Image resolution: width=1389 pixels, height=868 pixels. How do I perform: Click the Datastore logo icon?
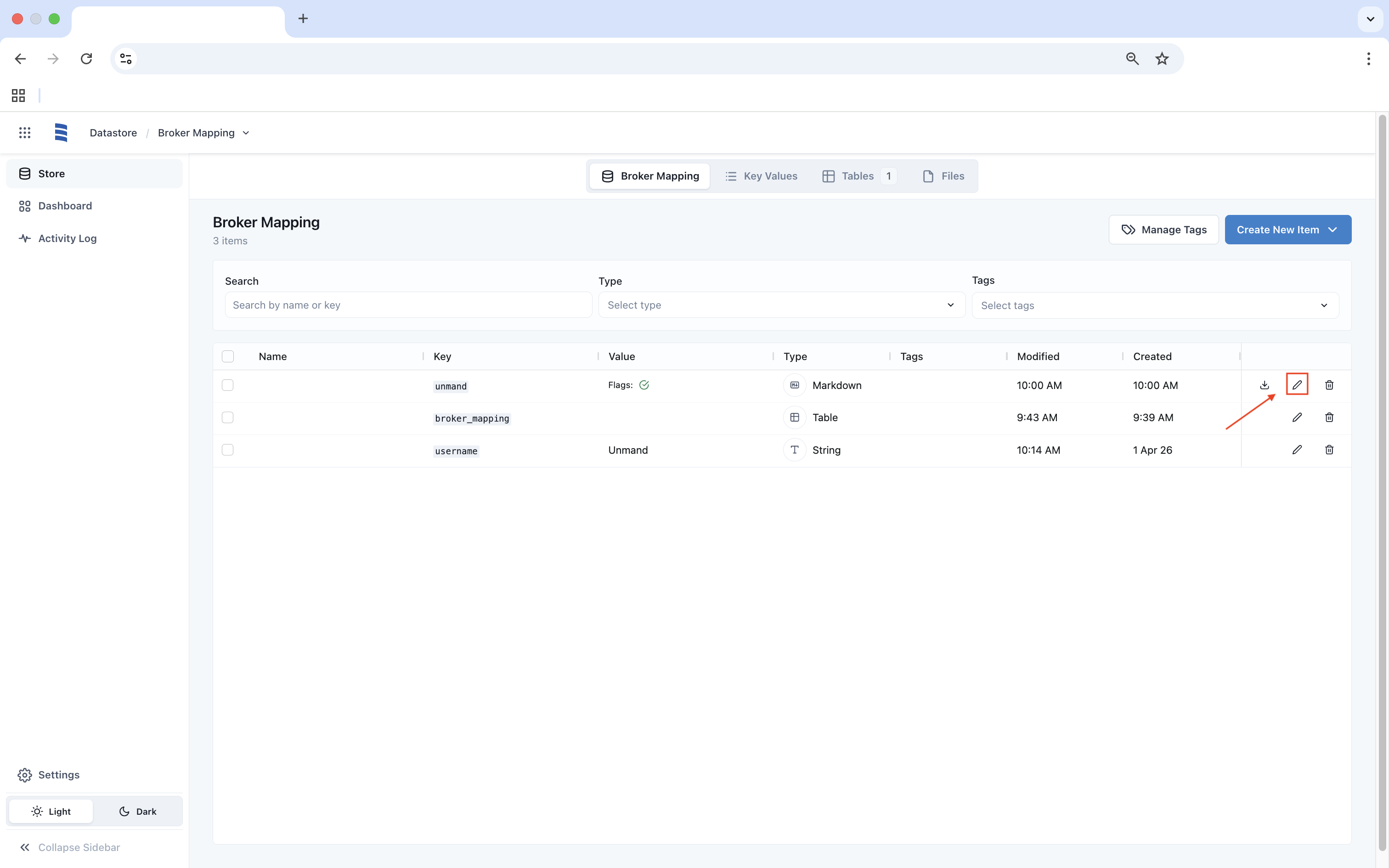(61, 133)
